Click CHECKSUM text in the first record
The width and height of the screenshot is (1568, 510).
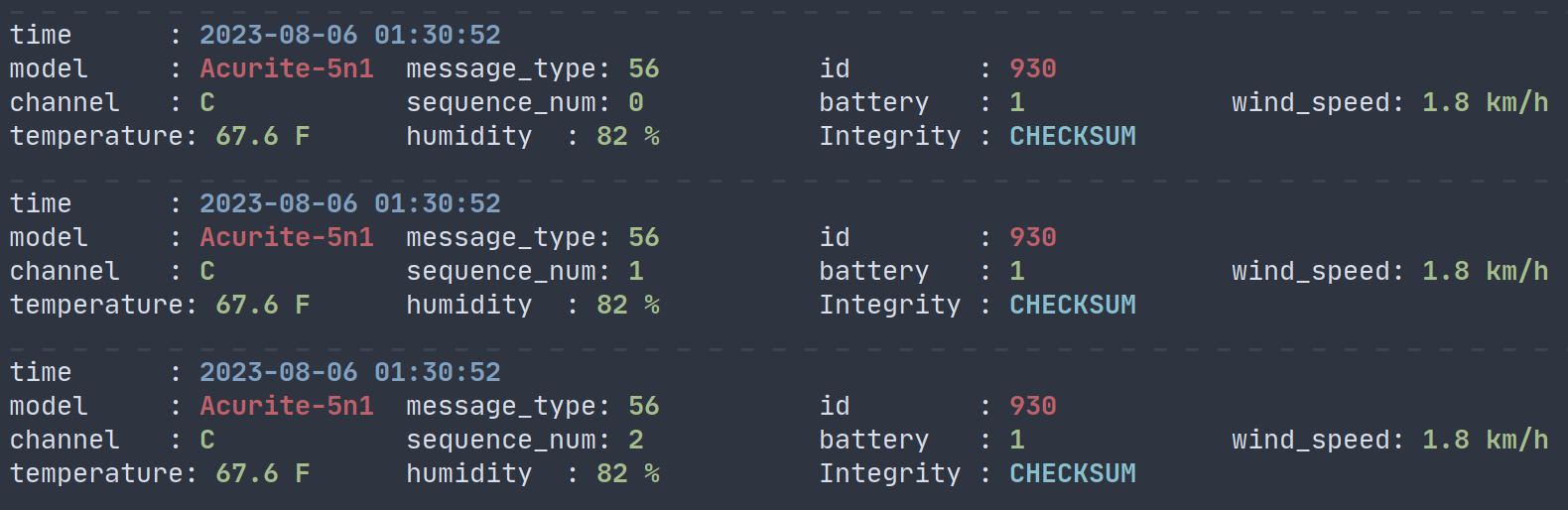1073,136
